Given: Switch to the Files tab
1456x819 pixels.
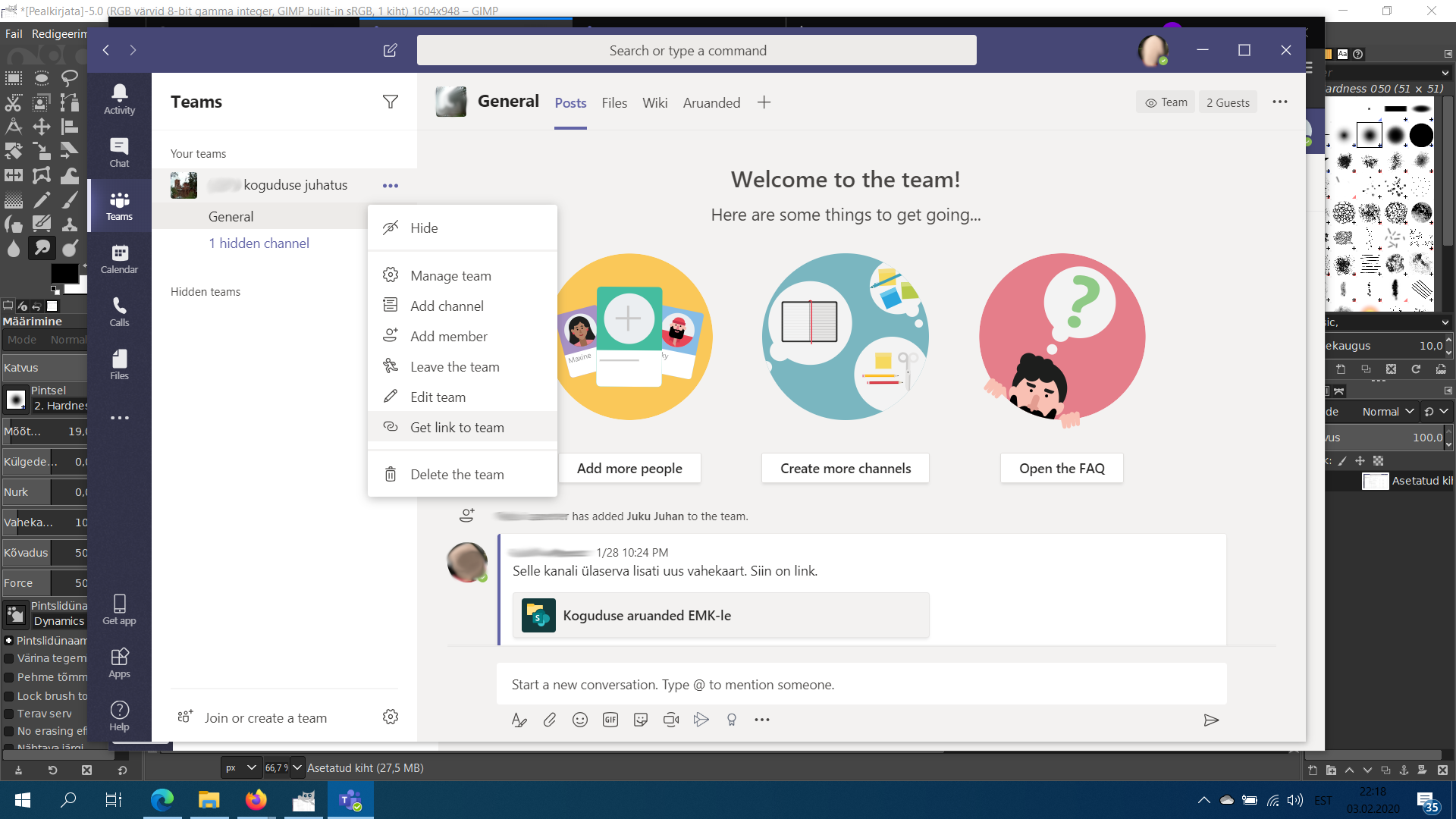Looking at the screenshot, I should pos(613,102).
